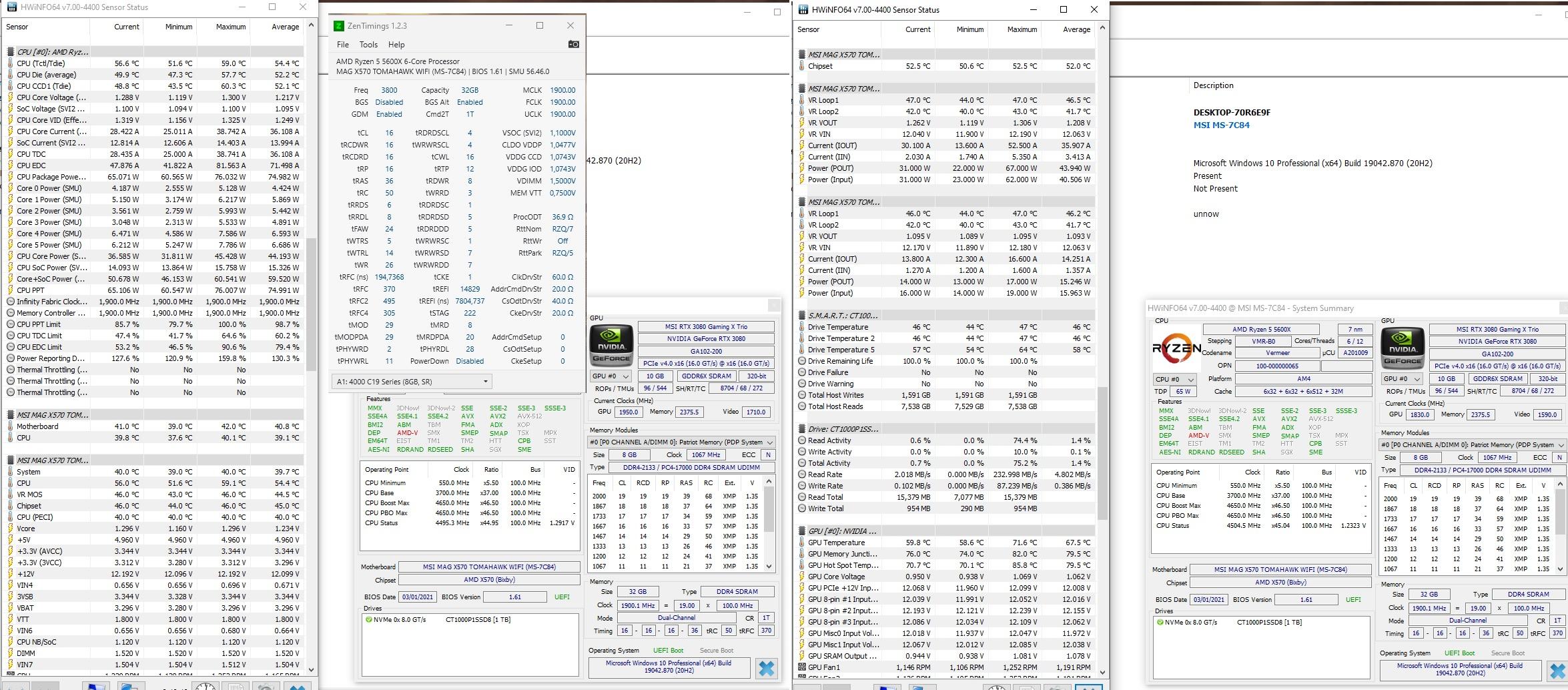Open the ZenTimings File menu
Viewport: 1568px width, 690px height.
(343, 45)
